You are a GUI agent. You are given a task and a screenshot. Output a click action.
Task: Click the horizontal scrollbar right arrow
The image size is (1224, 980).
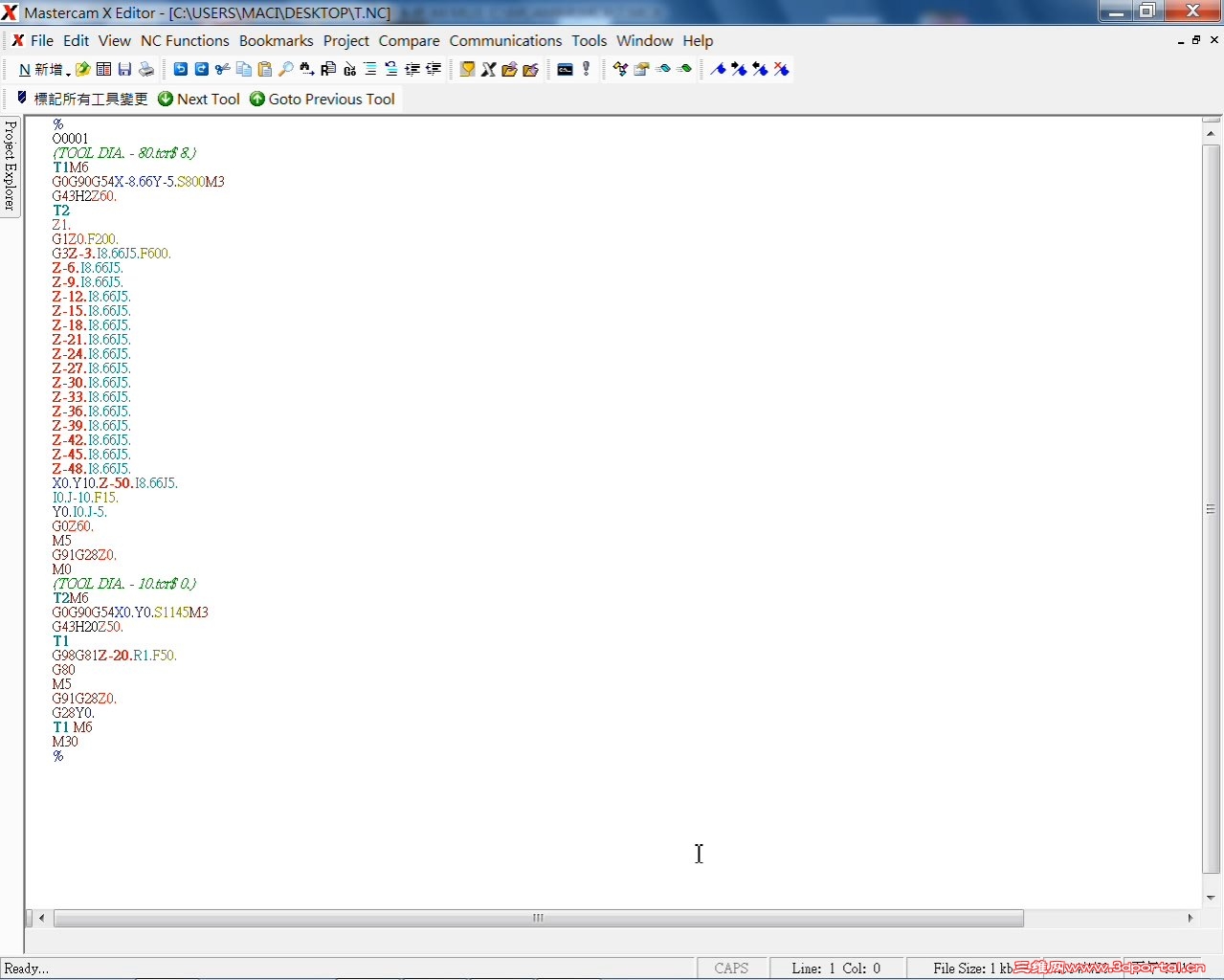point(1190,918)
